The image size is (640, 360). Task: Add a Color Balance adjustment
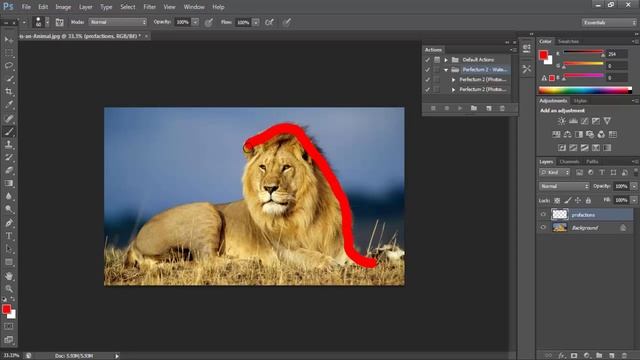point(567,134)
